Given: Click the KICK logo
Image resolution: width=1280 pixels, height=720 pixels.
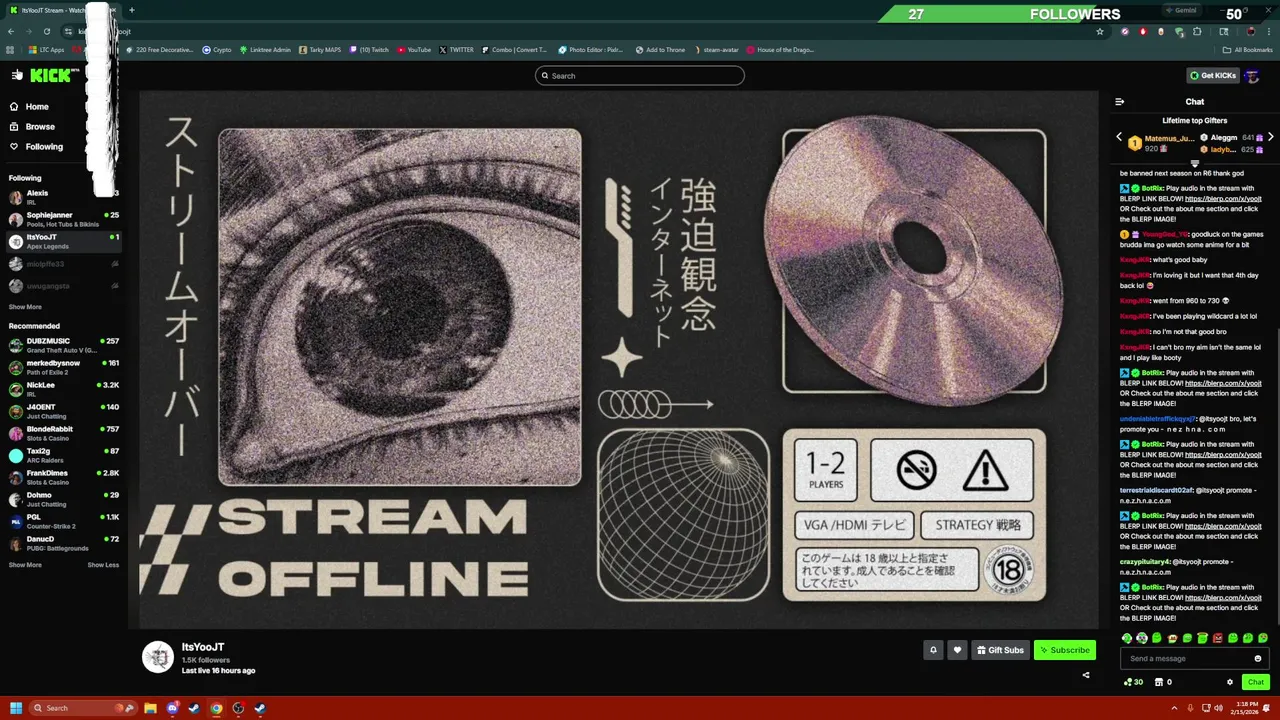Looking at the screenshot, I should tap(50, 75).
